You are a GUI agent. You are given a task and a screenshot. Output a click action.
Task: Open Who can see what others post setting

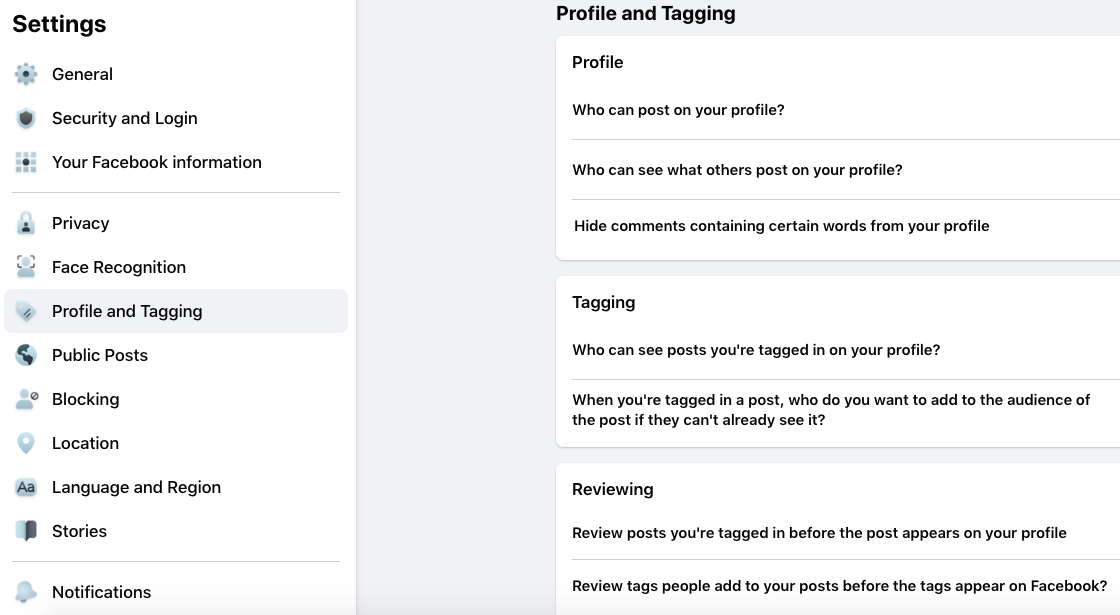pos(737,170)
